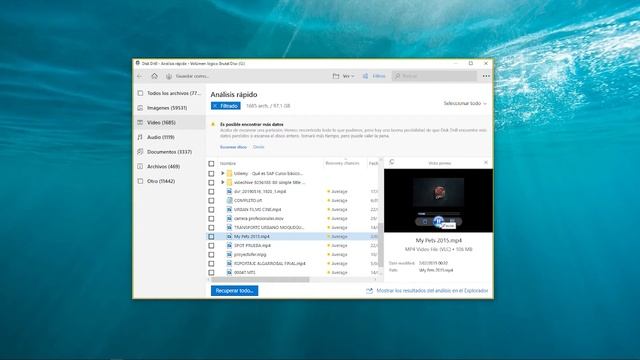This screenshot has width=640, height=360.
Task: Click the Ver folder icon
Action: (336, 76)
